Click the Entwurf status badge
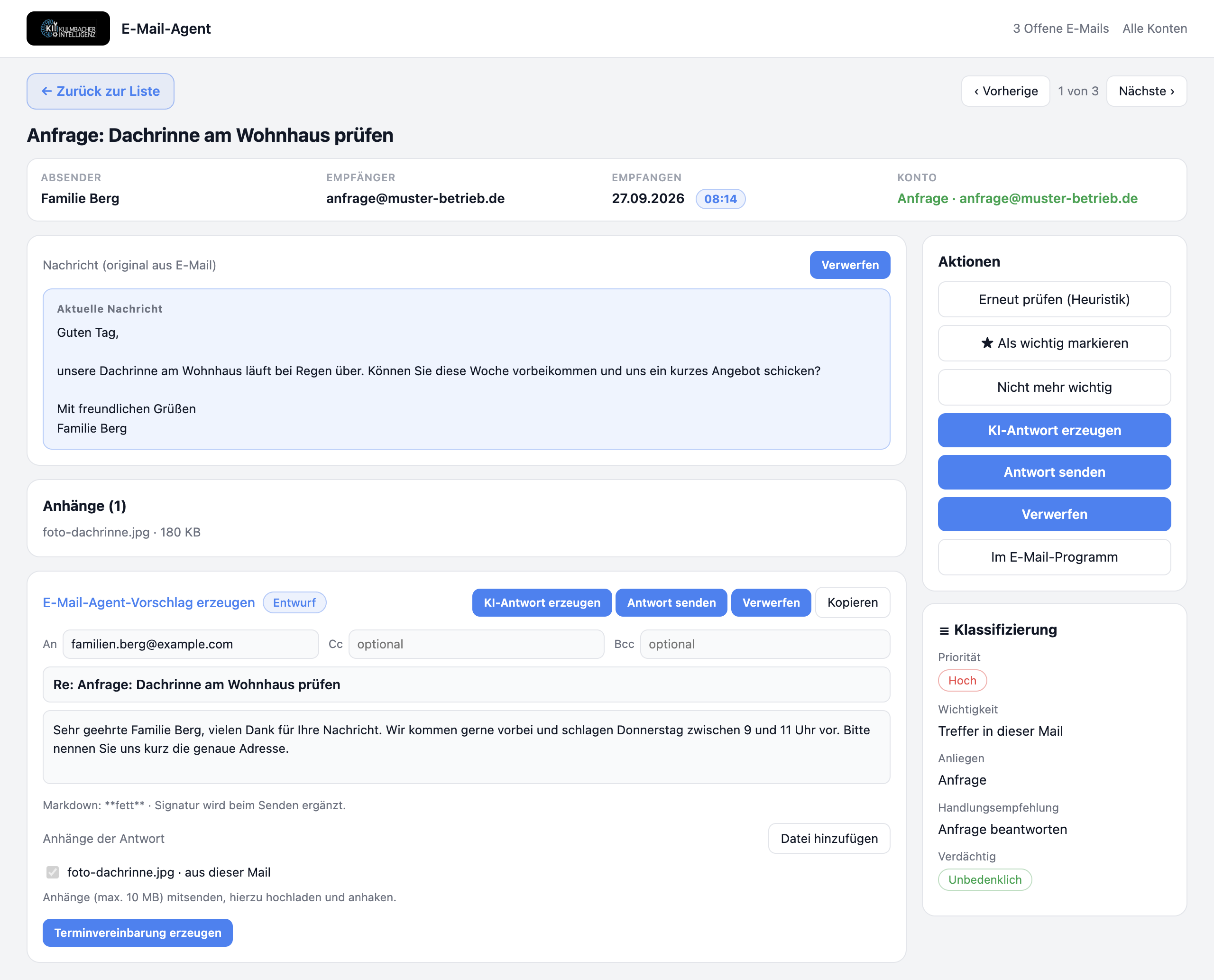 pyautogui.click(x=294, y=602)
